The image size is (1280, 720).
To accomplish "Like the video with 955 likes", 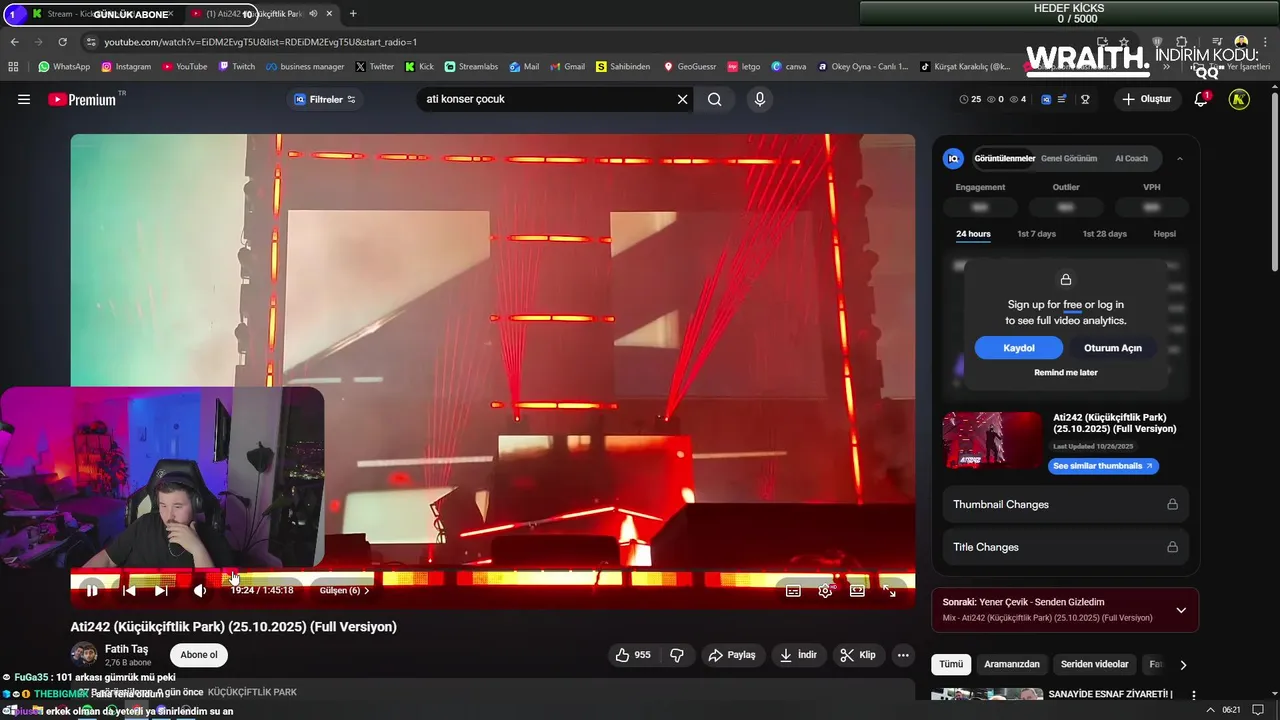I will (x=633, y=655).
